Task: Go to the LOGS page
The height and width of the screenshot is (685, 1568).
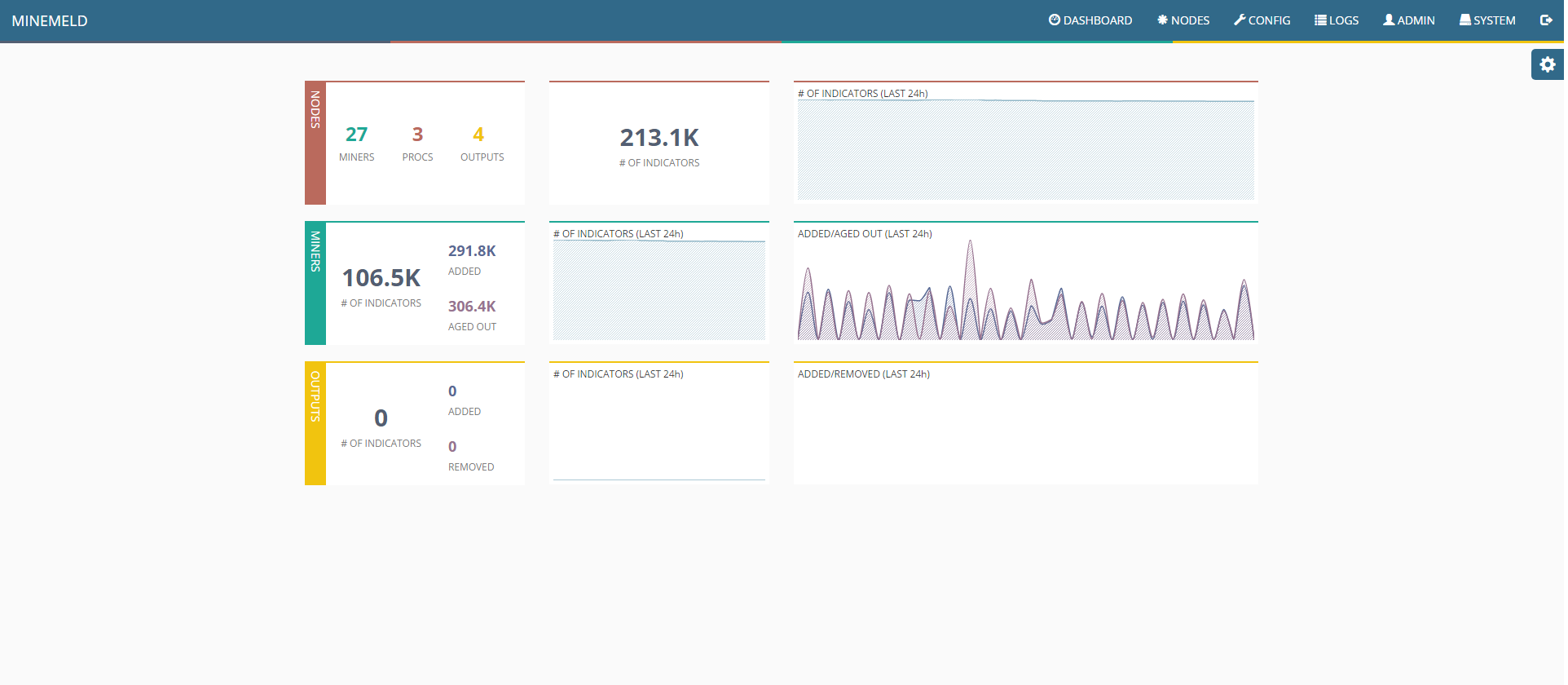Action: click(x=1343, y=20)
